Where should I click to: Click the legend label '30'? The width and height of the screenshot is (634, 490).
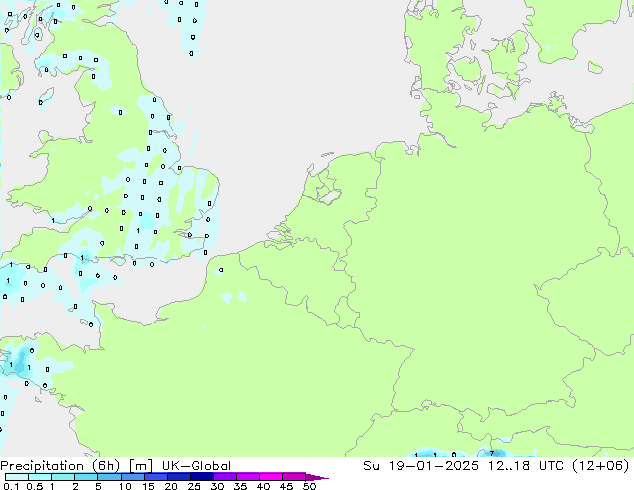point(217,486)
